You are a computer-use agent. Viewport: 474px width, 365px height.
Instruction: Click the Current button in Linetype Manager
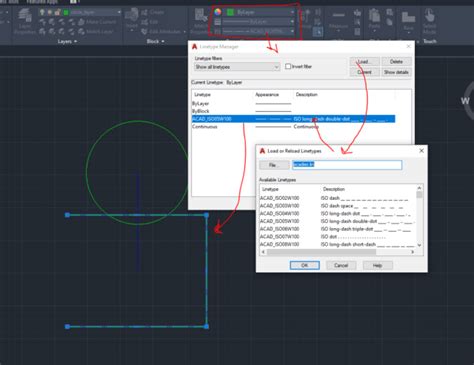coord(364,72)
